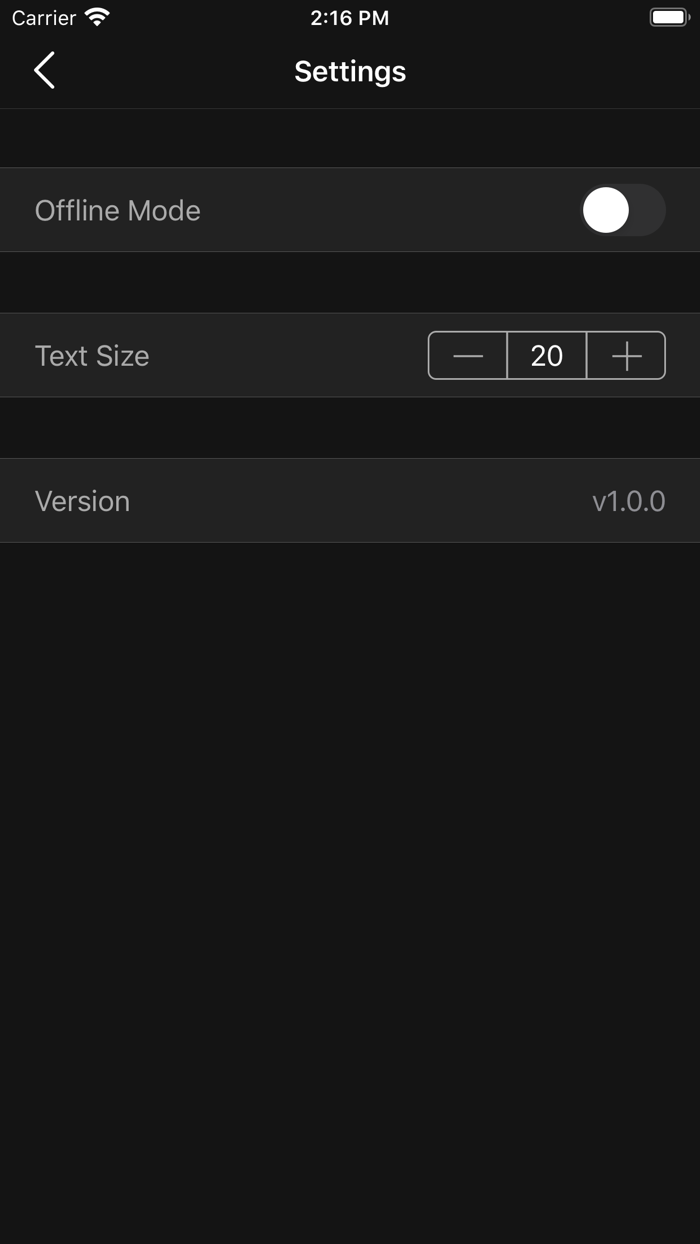Tap the v1.0.0 version text

click(628, 500)
